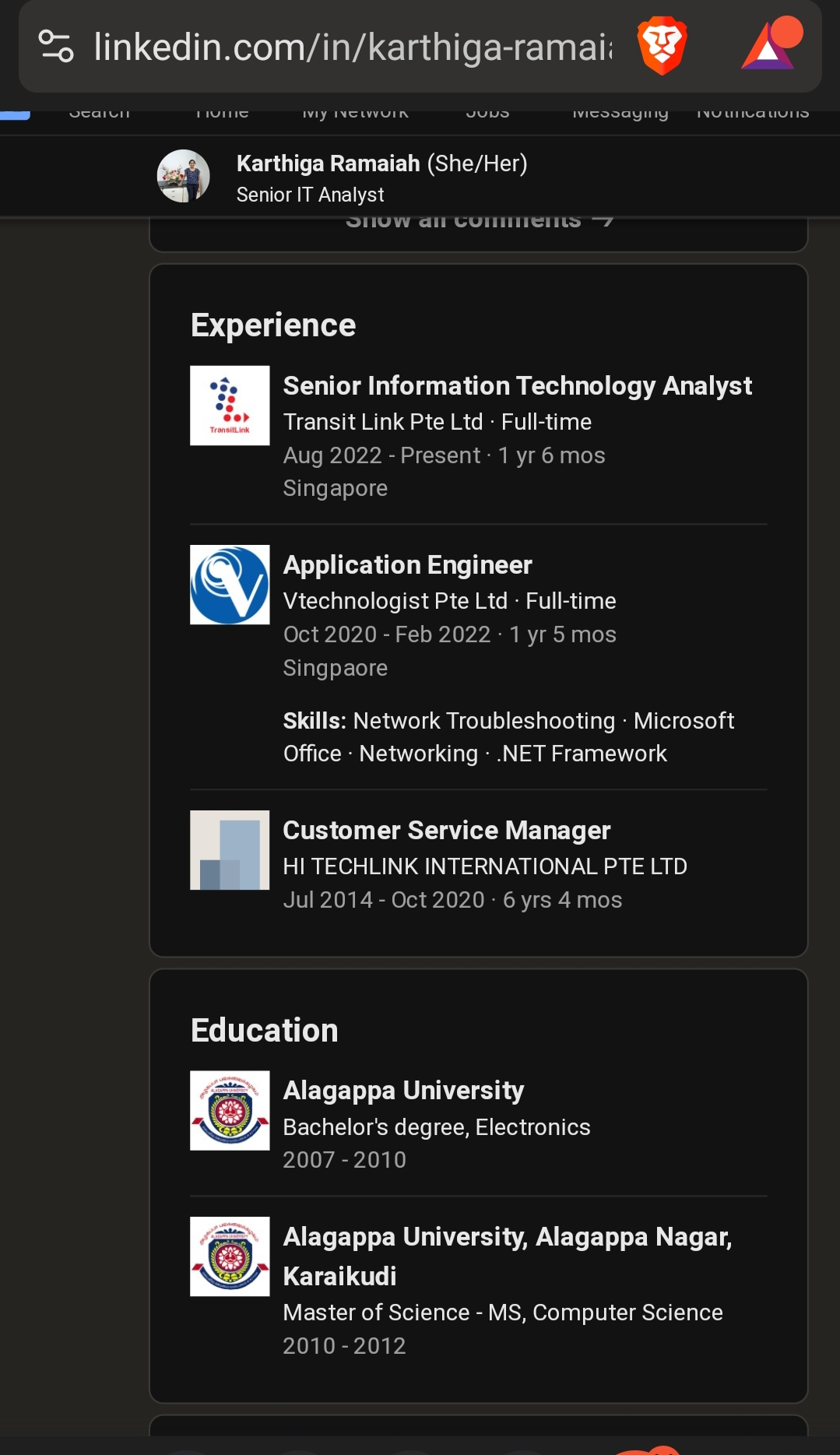Click the Education section heading

coord(264,1031)
